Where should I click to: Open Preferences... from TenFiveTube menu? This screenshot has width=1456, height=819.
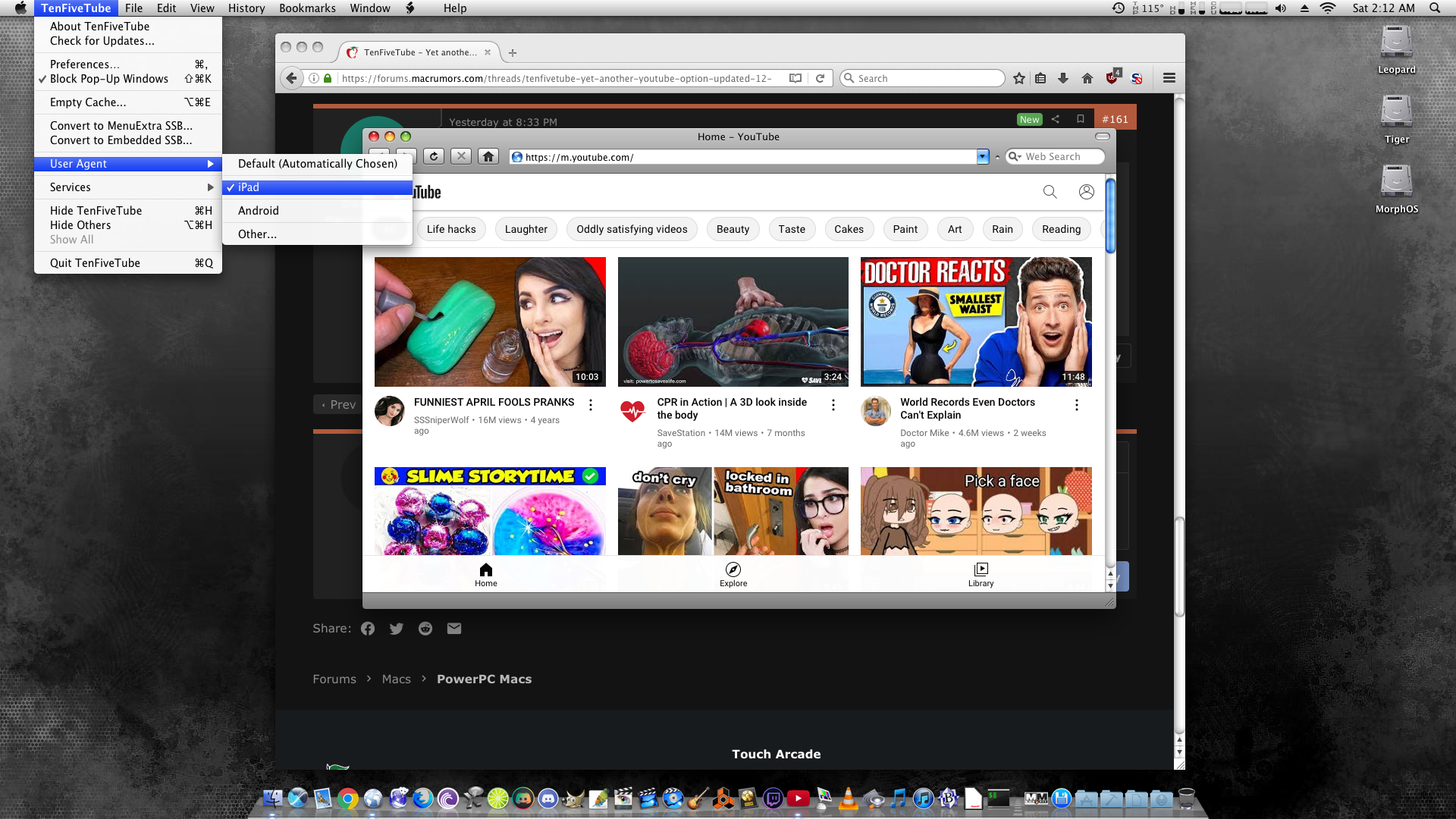click(128, 64)
